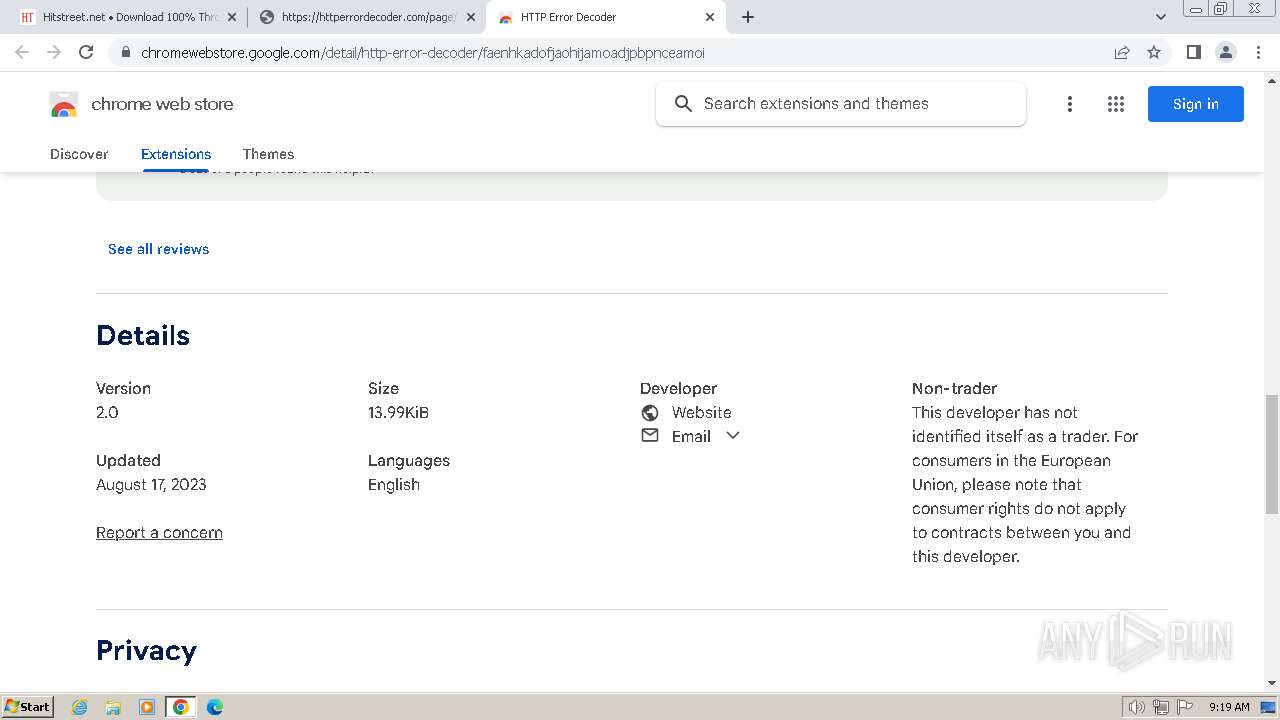Open the See all reviews link

[158, 249]
